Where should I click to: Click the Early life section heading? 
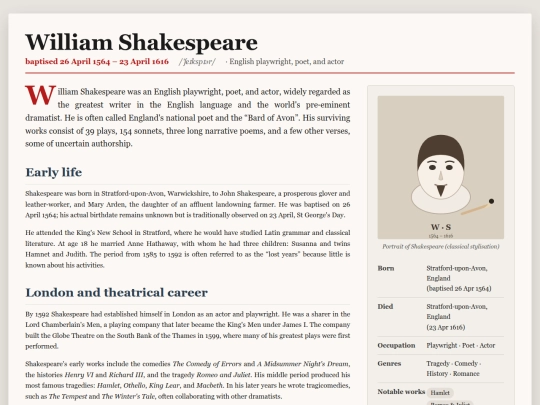(x=54, y=172)
